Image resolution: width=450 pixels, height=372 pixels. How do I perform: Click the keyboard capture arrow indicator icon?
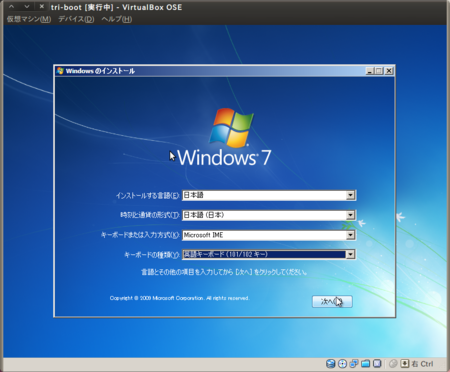pyautogui.click(x=404, y=363)
